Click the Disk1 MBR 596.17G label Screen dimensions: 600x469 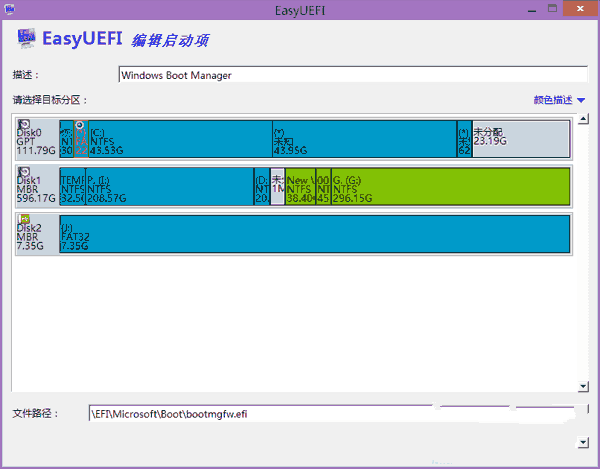coord(36,189)
